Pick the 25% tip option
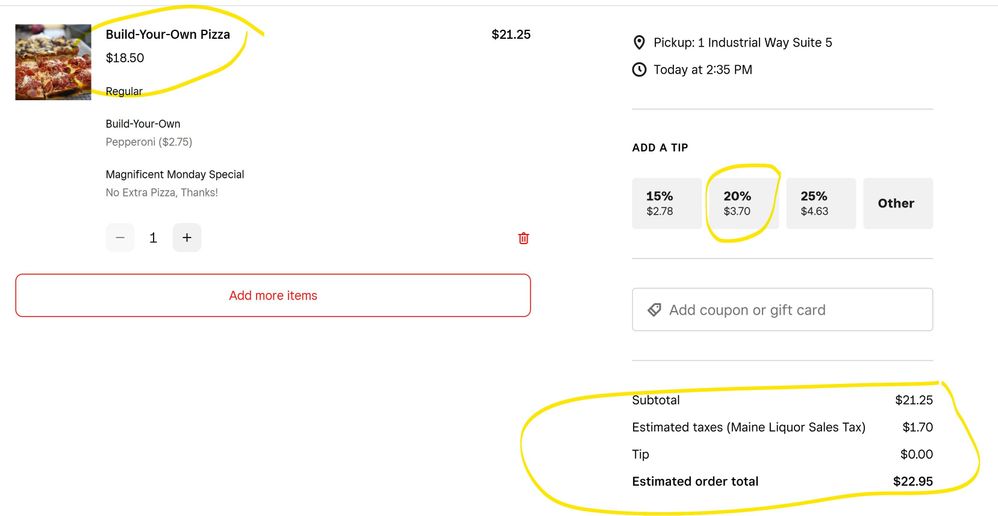 tap(820, 203)
